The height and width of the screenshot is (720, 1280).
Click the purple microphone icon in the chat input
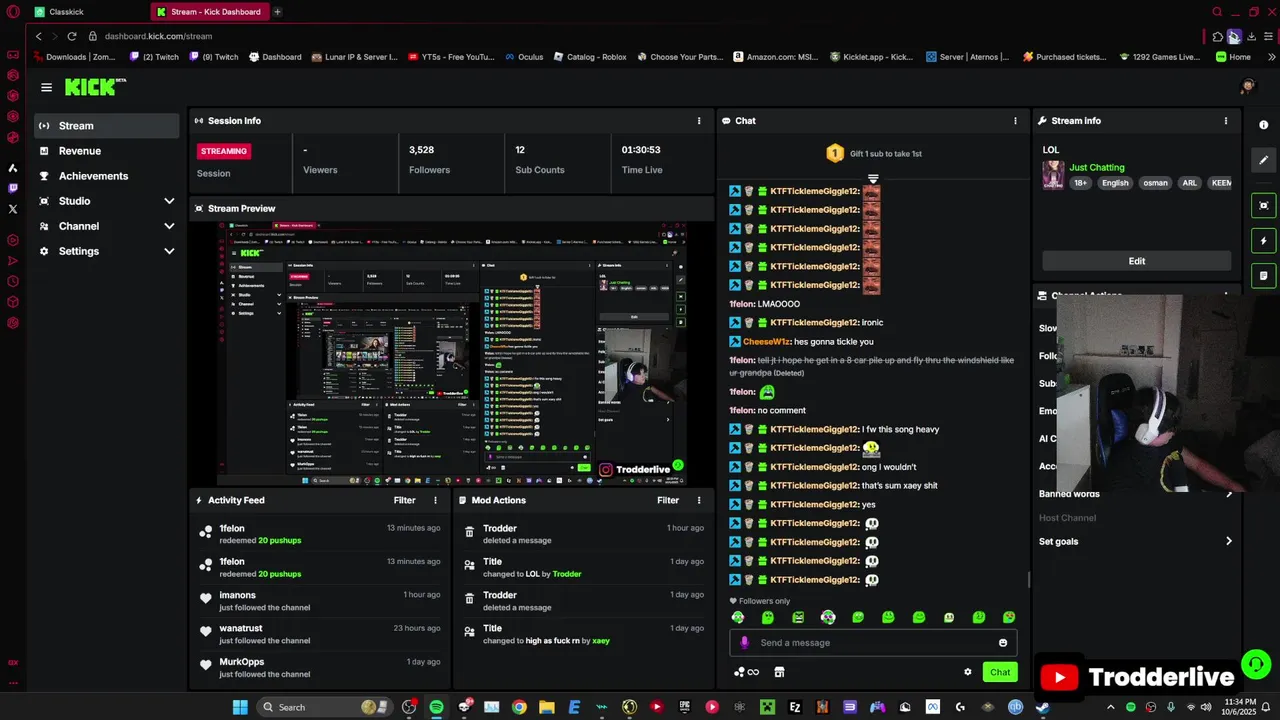tap(744, 643)
